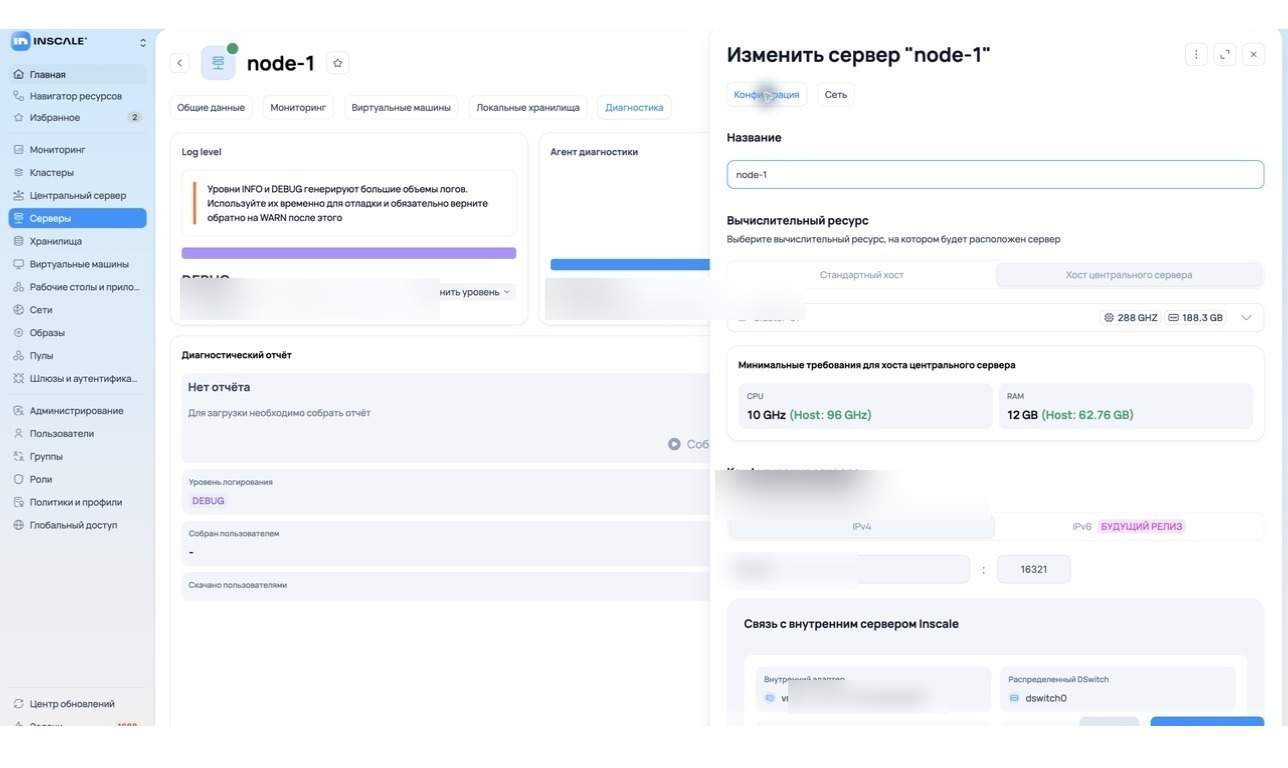
Task: Choose the IPv4 address type
Action: tap(862, 526)
